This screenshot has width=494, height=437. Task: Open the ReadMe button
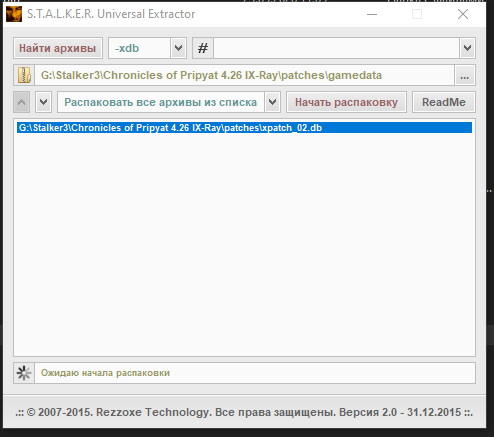pyautogui.click(x=444, y=102)
